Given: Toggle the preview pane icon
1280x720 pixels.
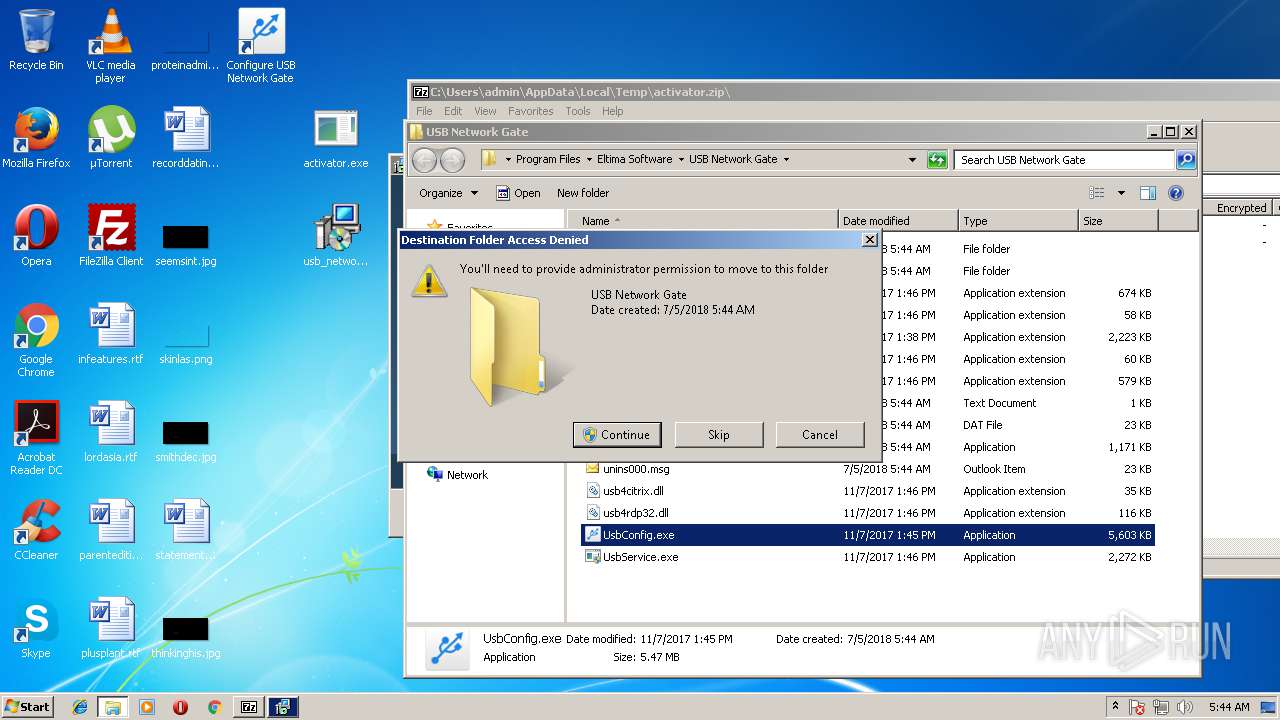Looking at the screenshot, I should pos(1148,193).
